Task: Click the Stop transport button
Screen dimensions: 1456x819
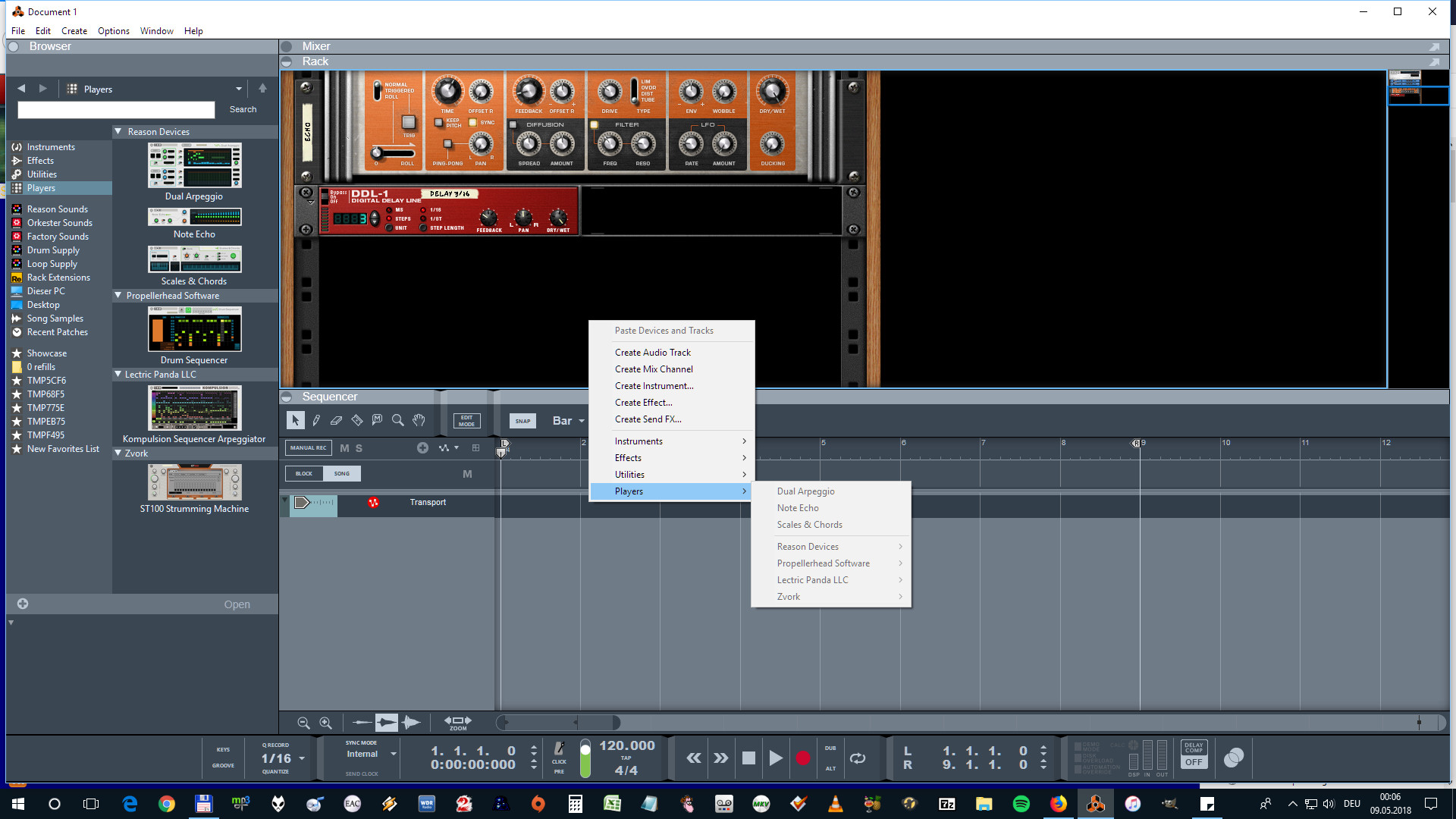Action: pos(748,758)
